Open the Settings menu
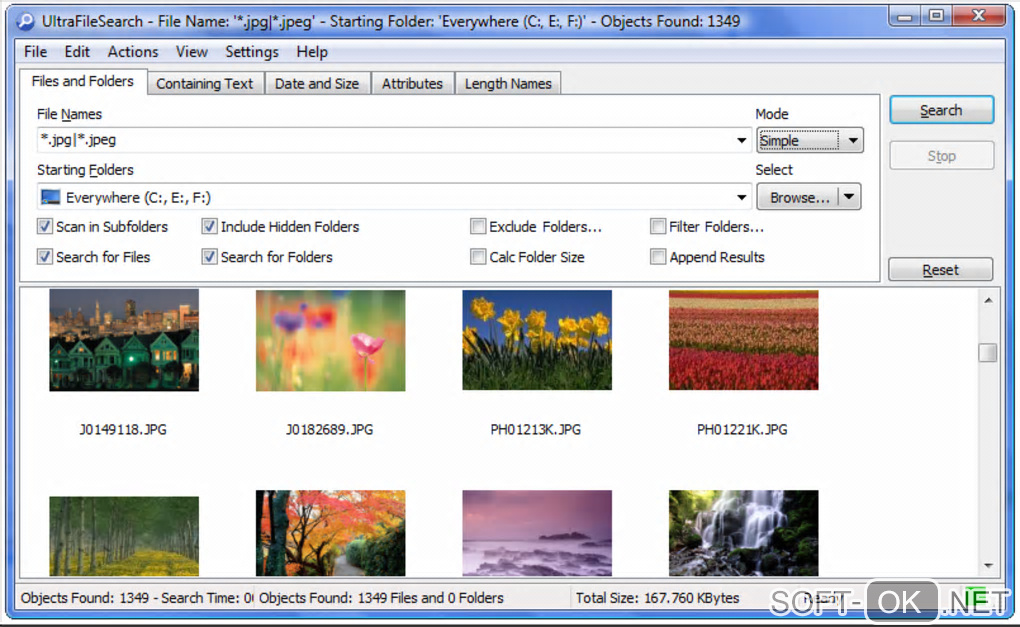 [x=252, y=52]
